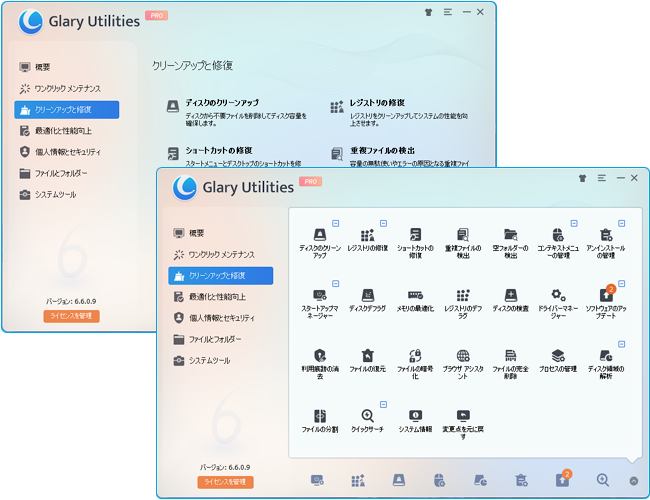Click registry repair icon in bottom dock
Viewport: 650px width, 500px height.
[x=358, y=481]
